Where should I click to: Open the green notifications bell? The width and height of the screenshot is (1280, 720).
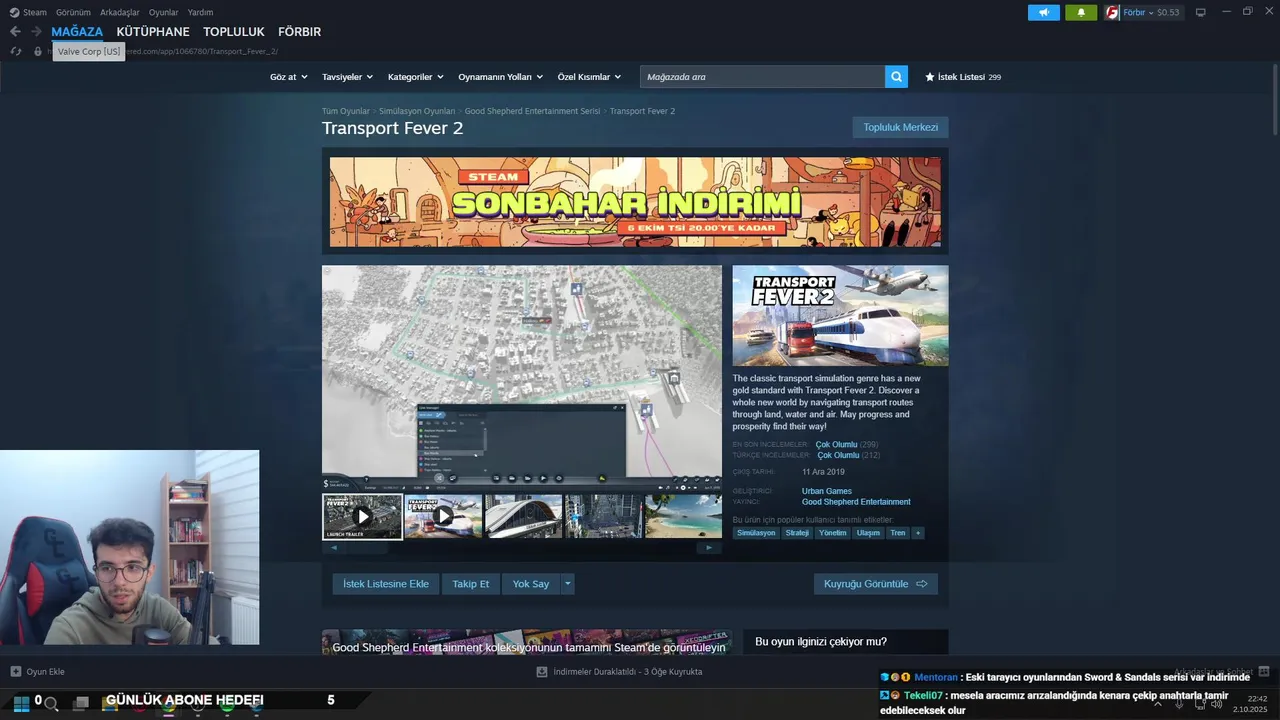click(x=1081, y=13)
